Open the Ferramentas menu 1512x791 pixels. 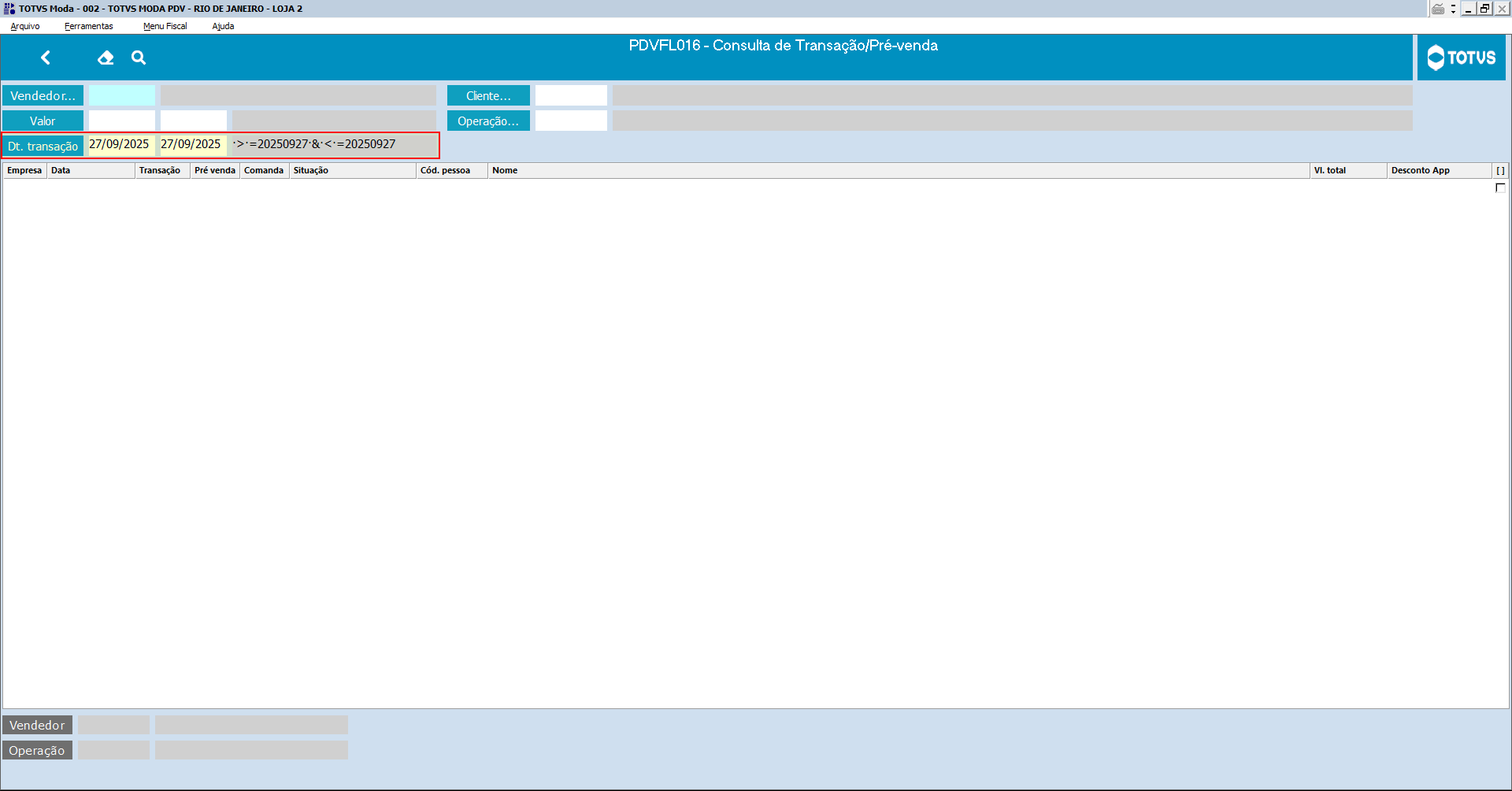(89, 26)
